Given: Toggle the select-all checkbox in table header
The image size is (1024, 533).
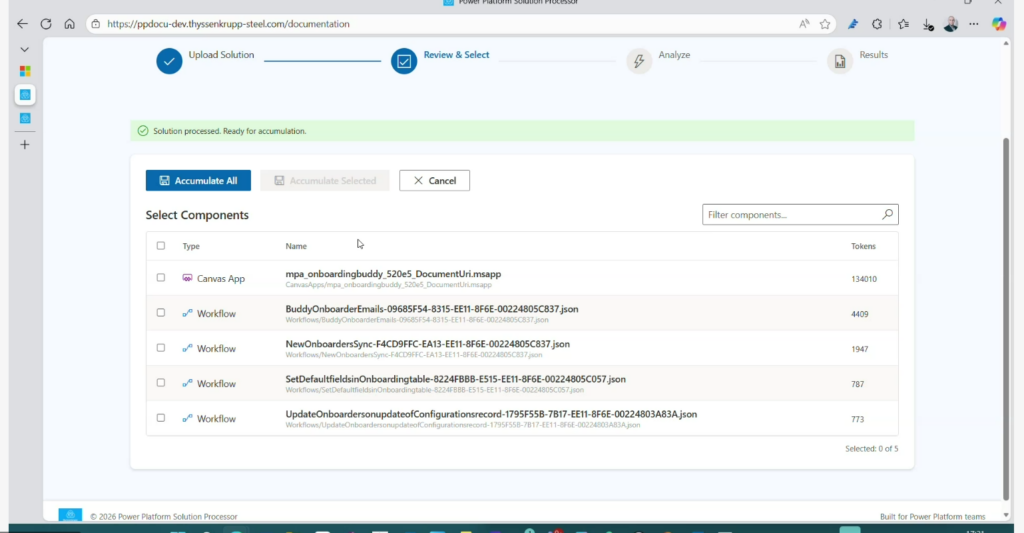Looking at the screenshot, I should tap(161, 245).
